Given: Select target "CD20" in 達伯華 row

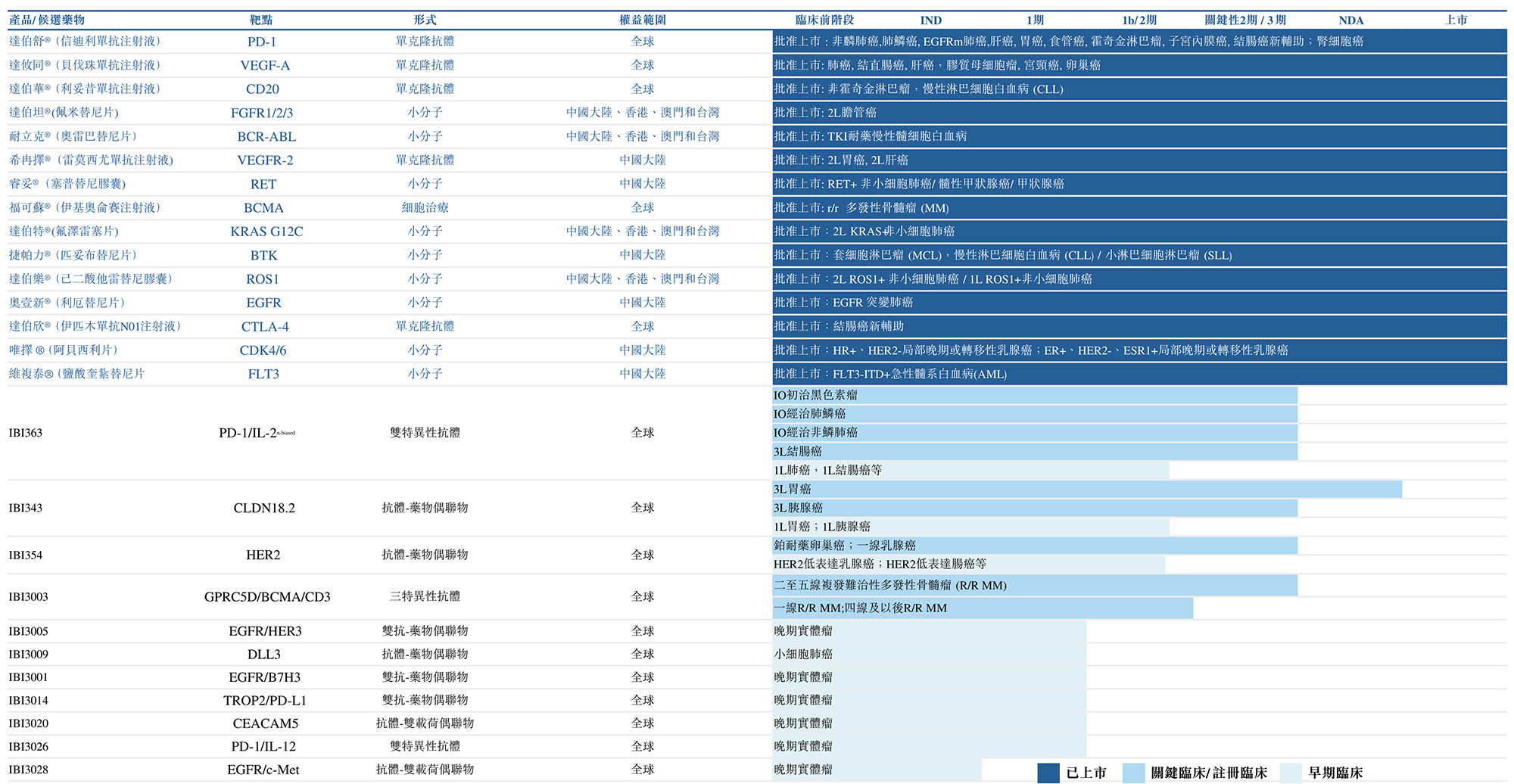Looking at the screenshot, I should point(263,89).
